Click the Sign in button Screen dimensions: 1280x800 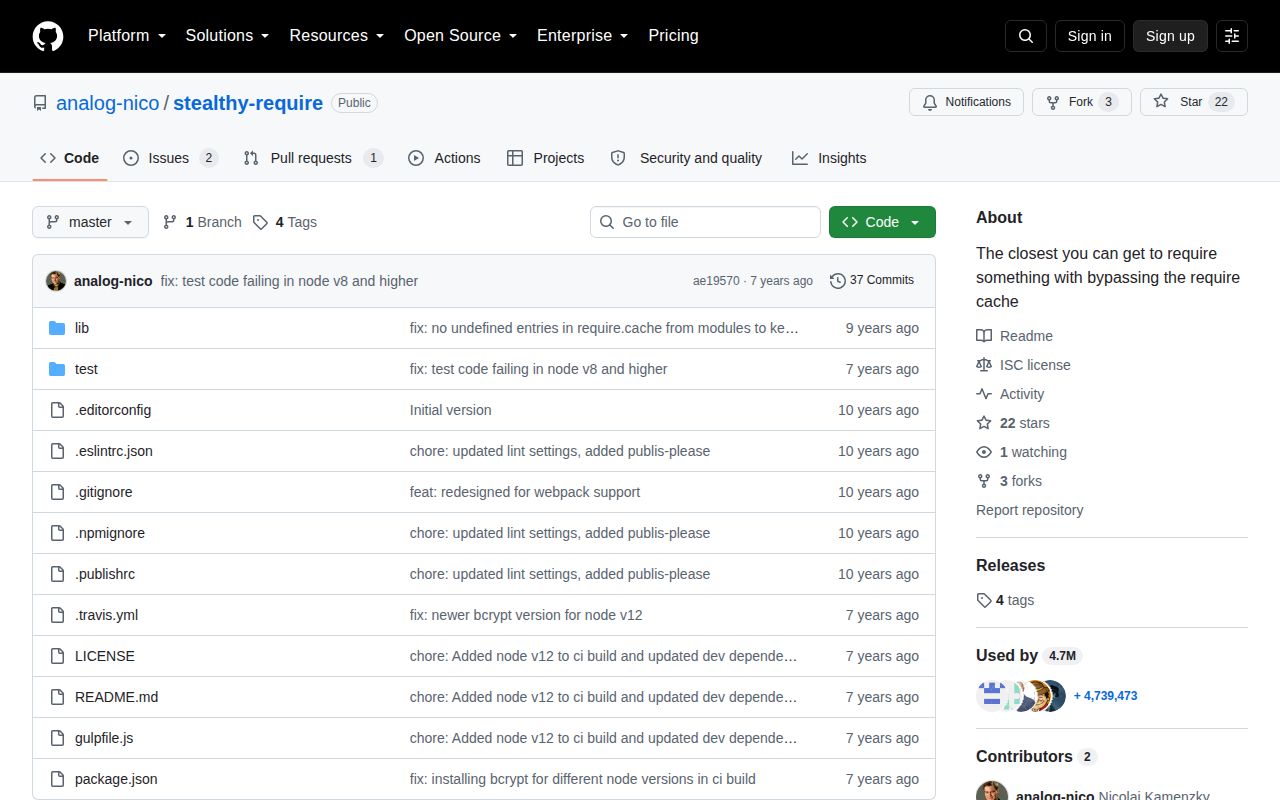tap(1089, 36)
